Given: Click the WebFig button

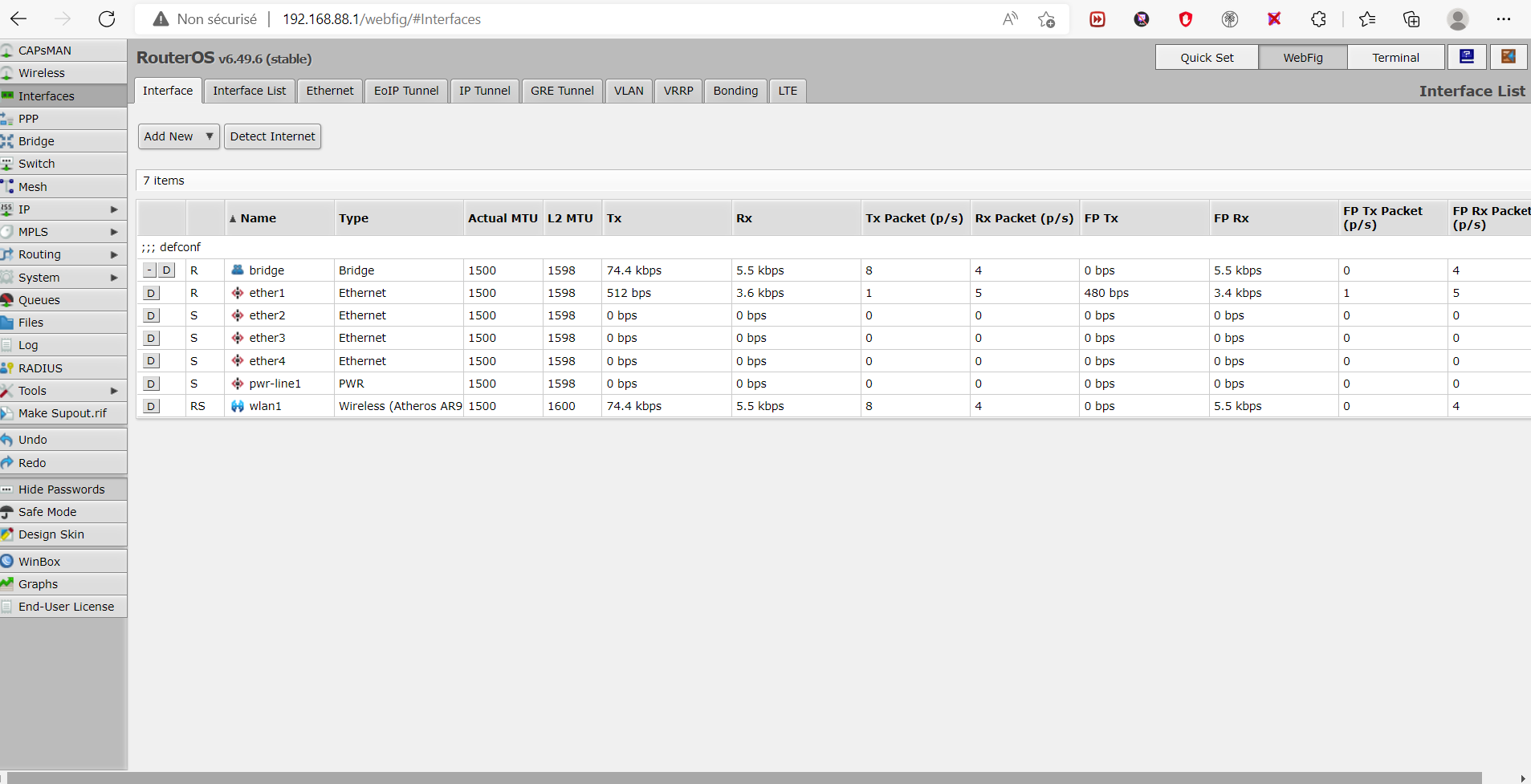Looking at the screenshot, I should pyautogui.click(x=1303, y=57).
